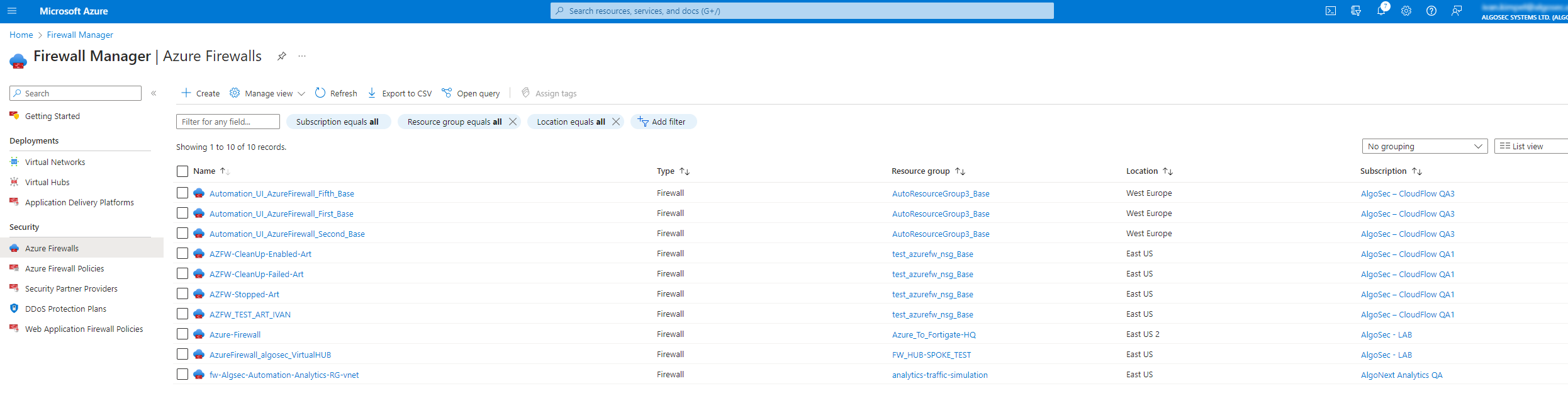Viewport: 1568px width, 410px height.
Task: Open the analytics-traffic-simulation resource group link
Action: pyautogui.click(x=939, y=375)
